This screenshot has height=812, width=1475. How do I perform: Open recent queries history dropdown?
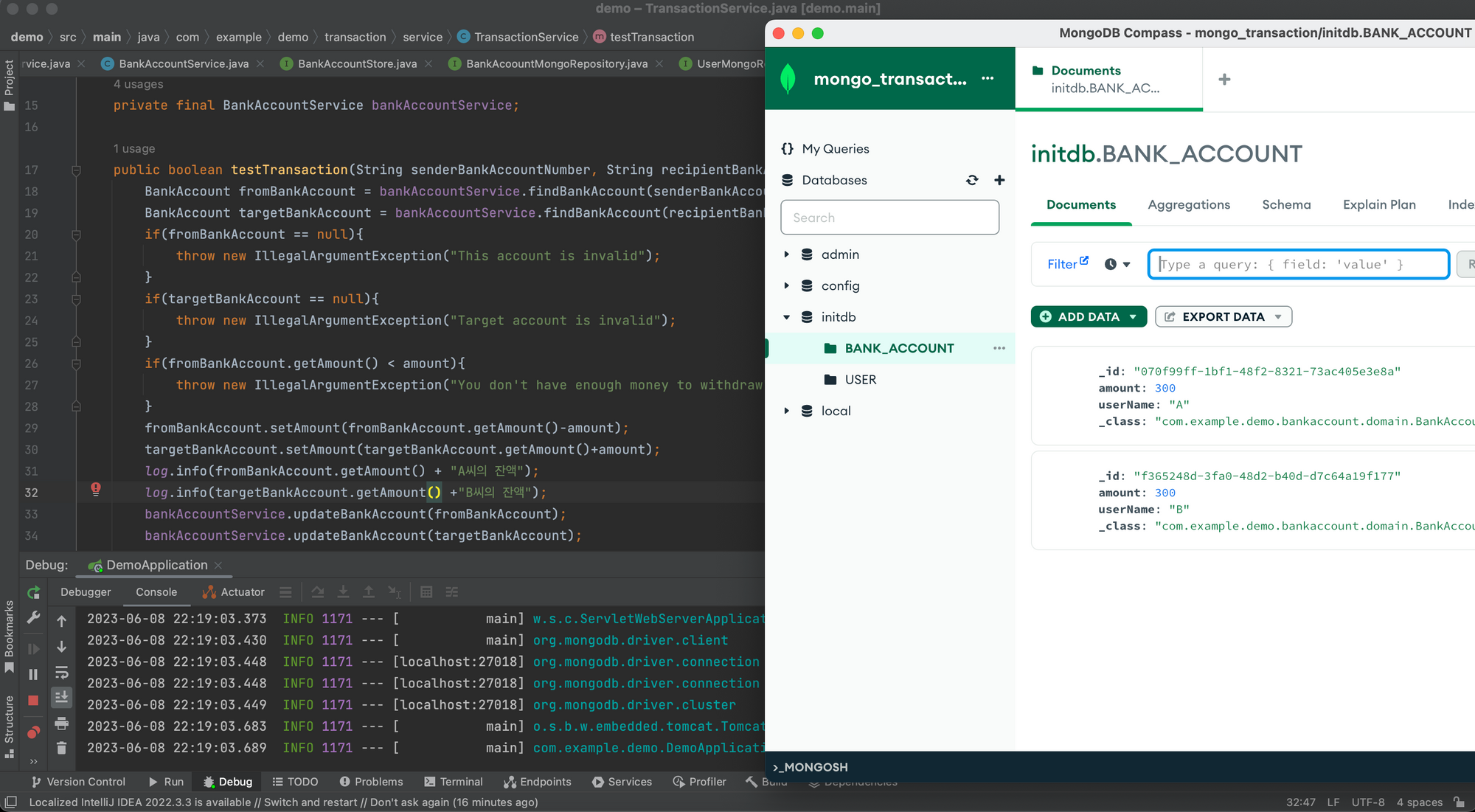[1117, 264]
